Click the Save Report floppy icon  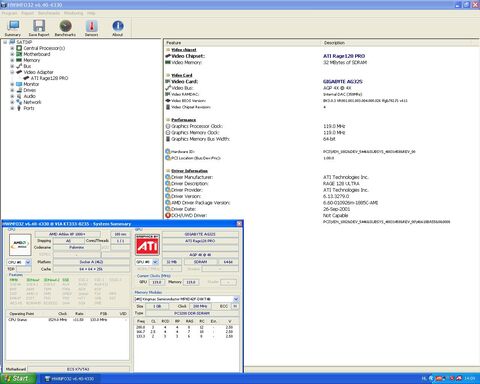tap(39, 26)
